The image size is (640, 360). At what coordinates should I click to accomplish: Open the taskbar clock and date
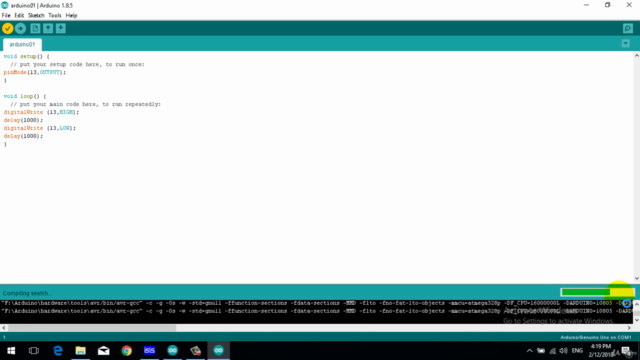(x=601, y=351)
